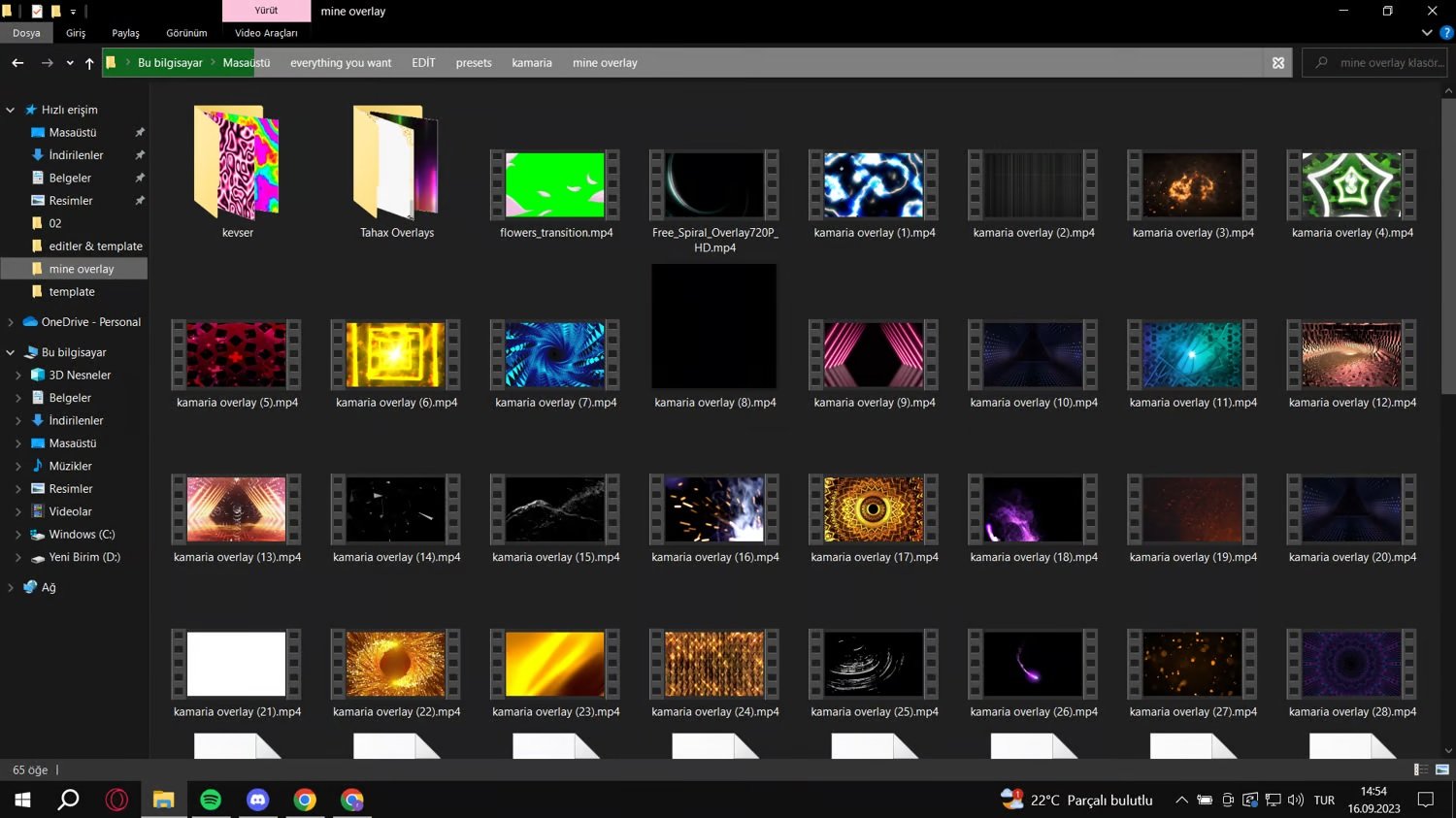Open Quick Access Toolbar customize dropdown
Viewport: 1456px width, 818px height.
(x=73, y=12)
